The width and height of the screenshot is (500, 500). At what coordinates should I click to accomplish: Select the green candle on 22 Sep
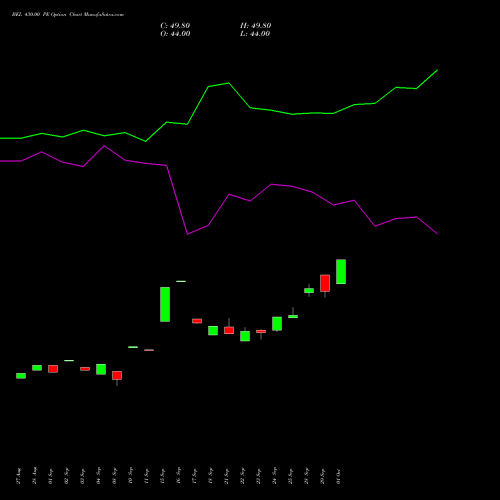coord(245,336)
